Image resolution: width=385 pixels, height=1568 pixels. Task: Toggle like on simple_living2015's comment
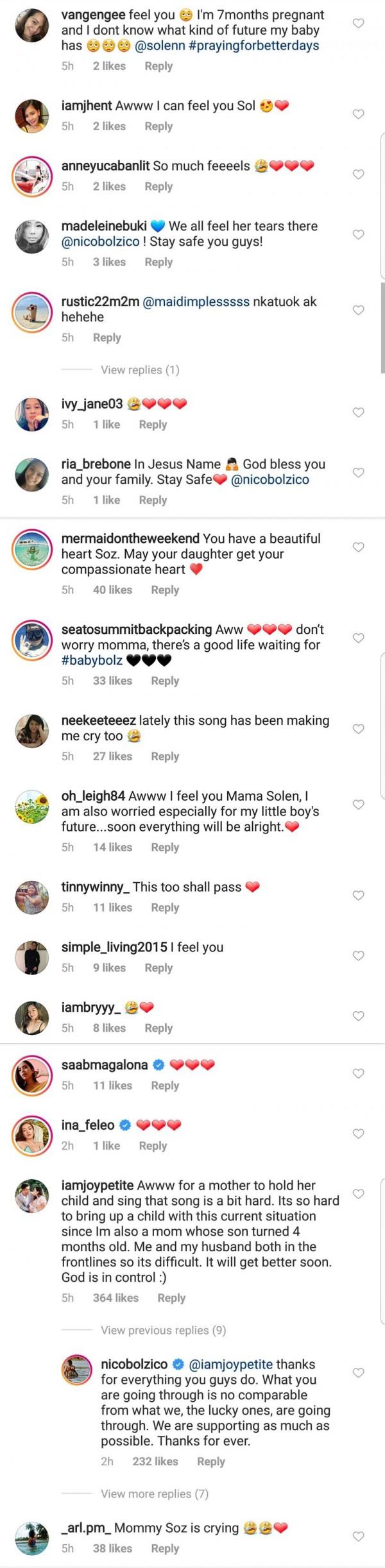(x=359, y=956)
